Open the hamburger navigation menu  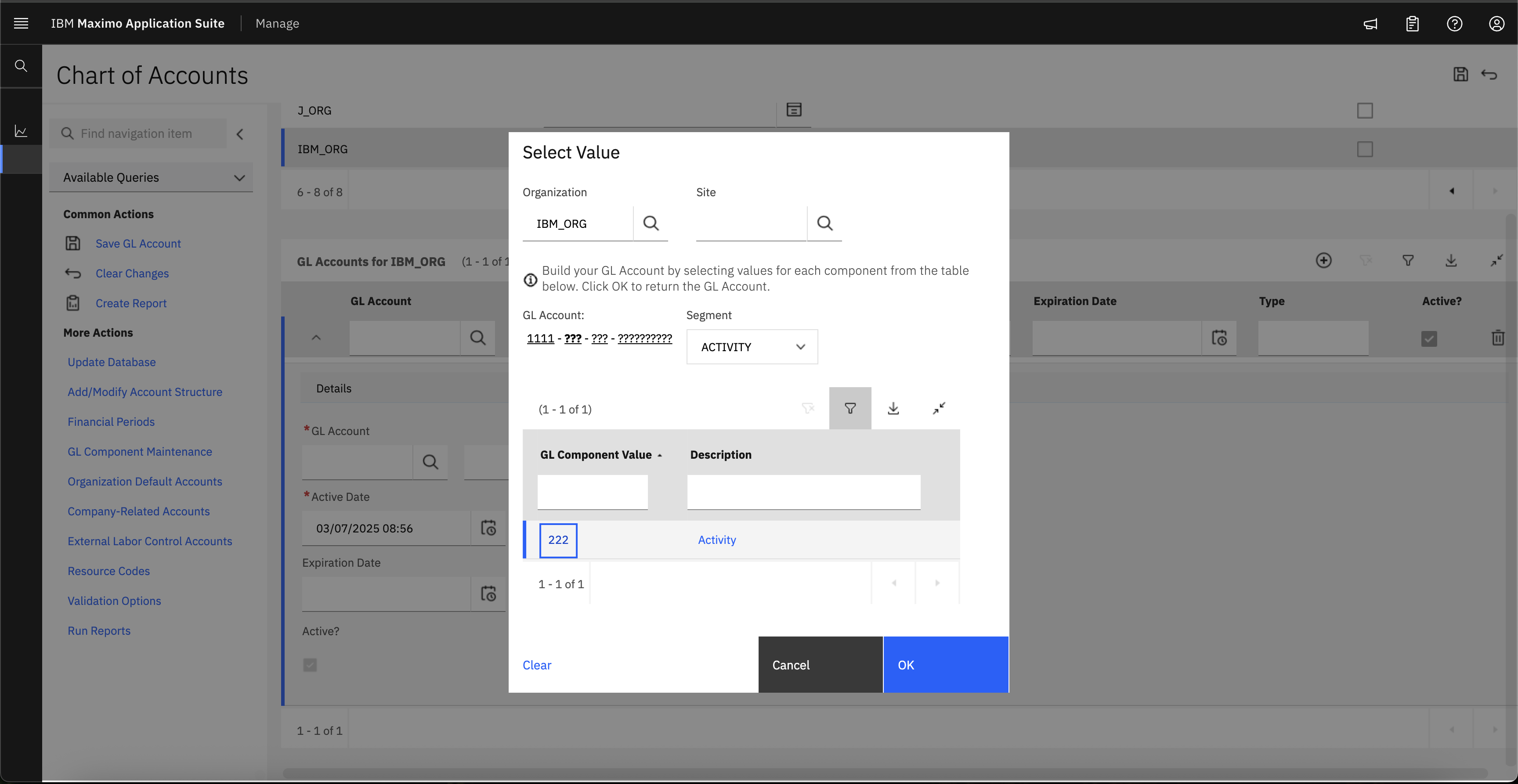[x=21, y=23]
